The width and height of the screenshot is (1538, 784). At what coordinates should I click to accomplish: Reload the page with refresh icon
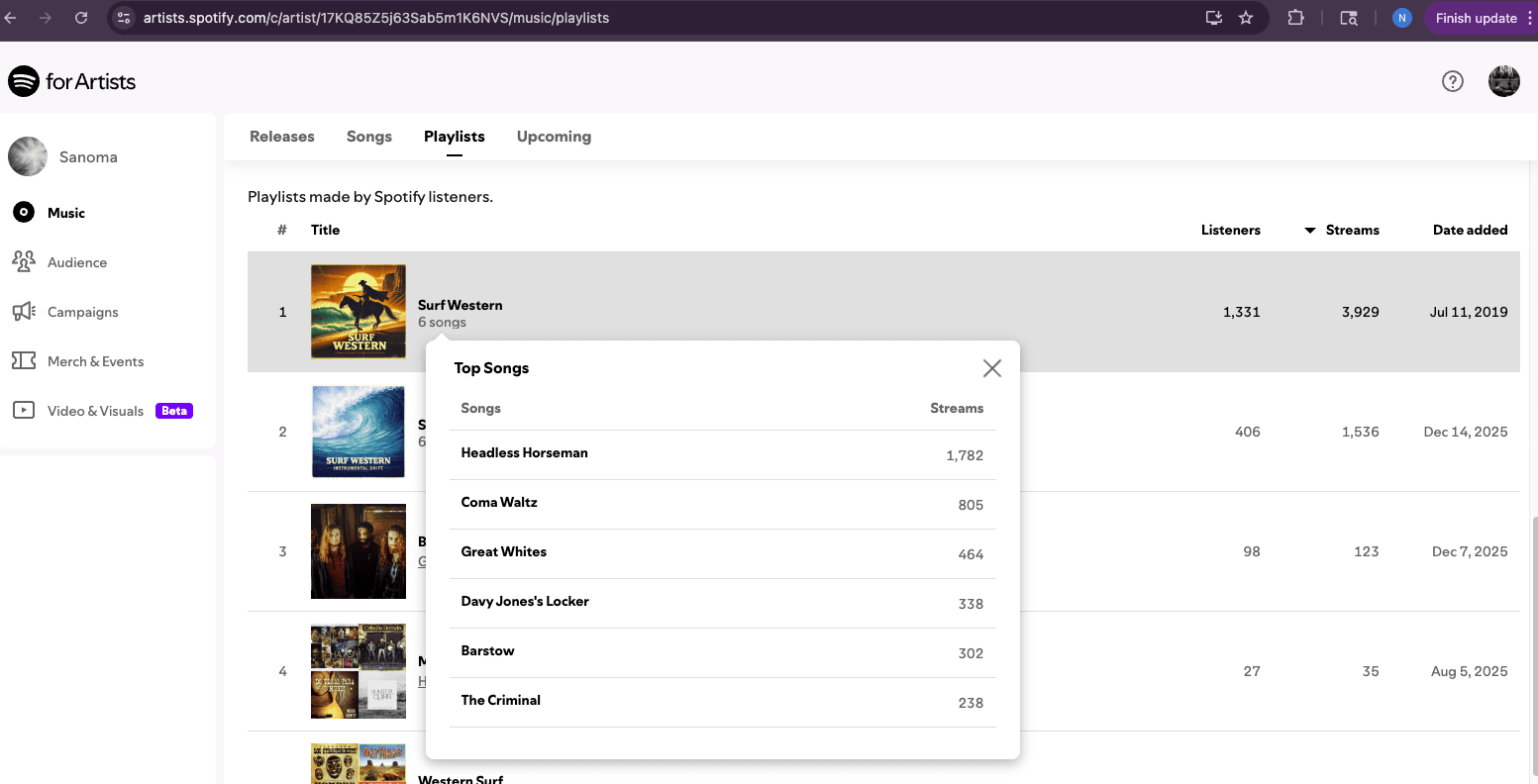81,18
